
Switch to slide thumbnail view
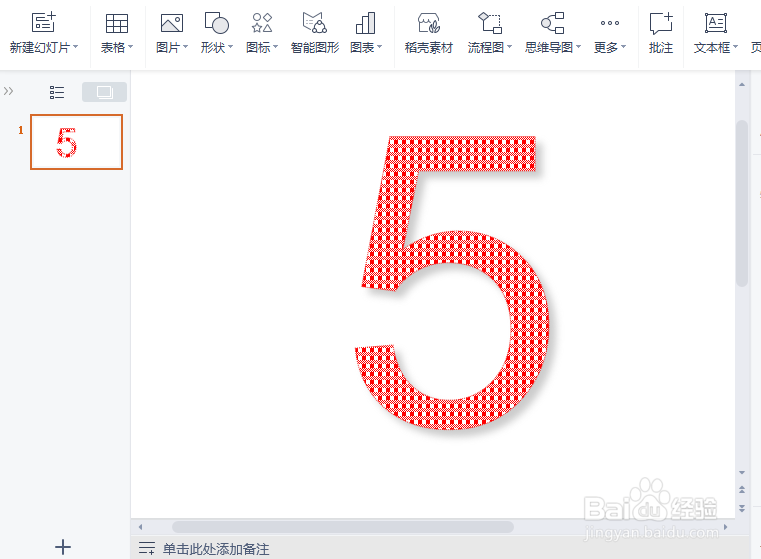coord(104,92)
